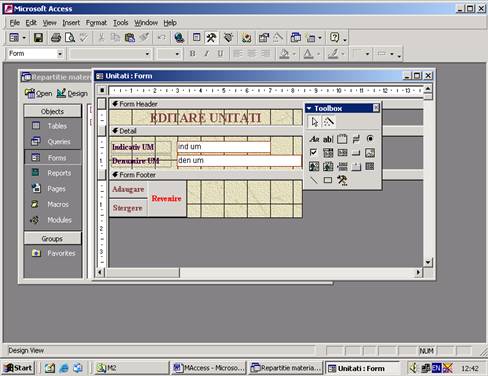The height and width of the screenshot is (376, 488).
Task: Choose the List Box tool in Toolbox
Action: pyautogui.click(x=342, y=153)
